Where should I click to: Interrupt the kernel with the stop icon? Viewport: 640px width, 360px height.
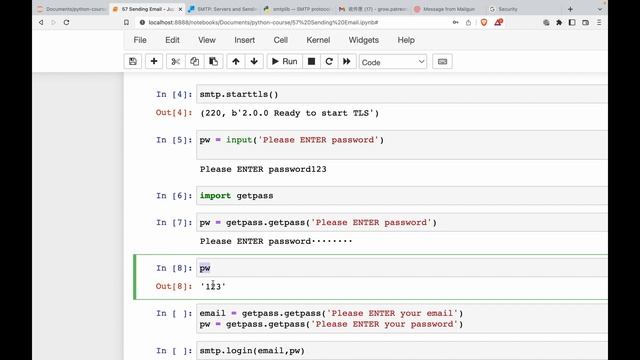pyautogui.click(x=311, y=62)
